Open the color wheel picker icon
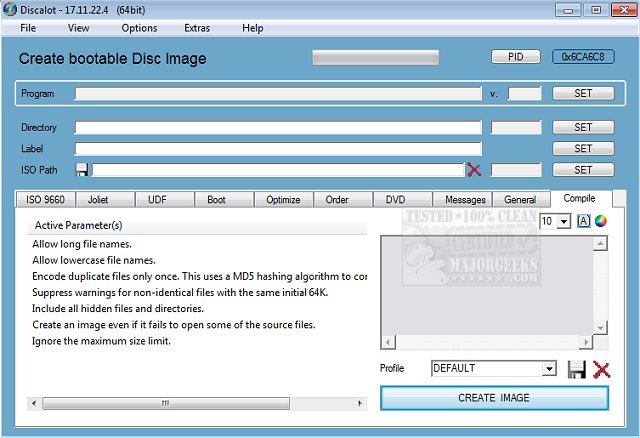The width and height of the screenshot is (640, 438). [601, 221]
